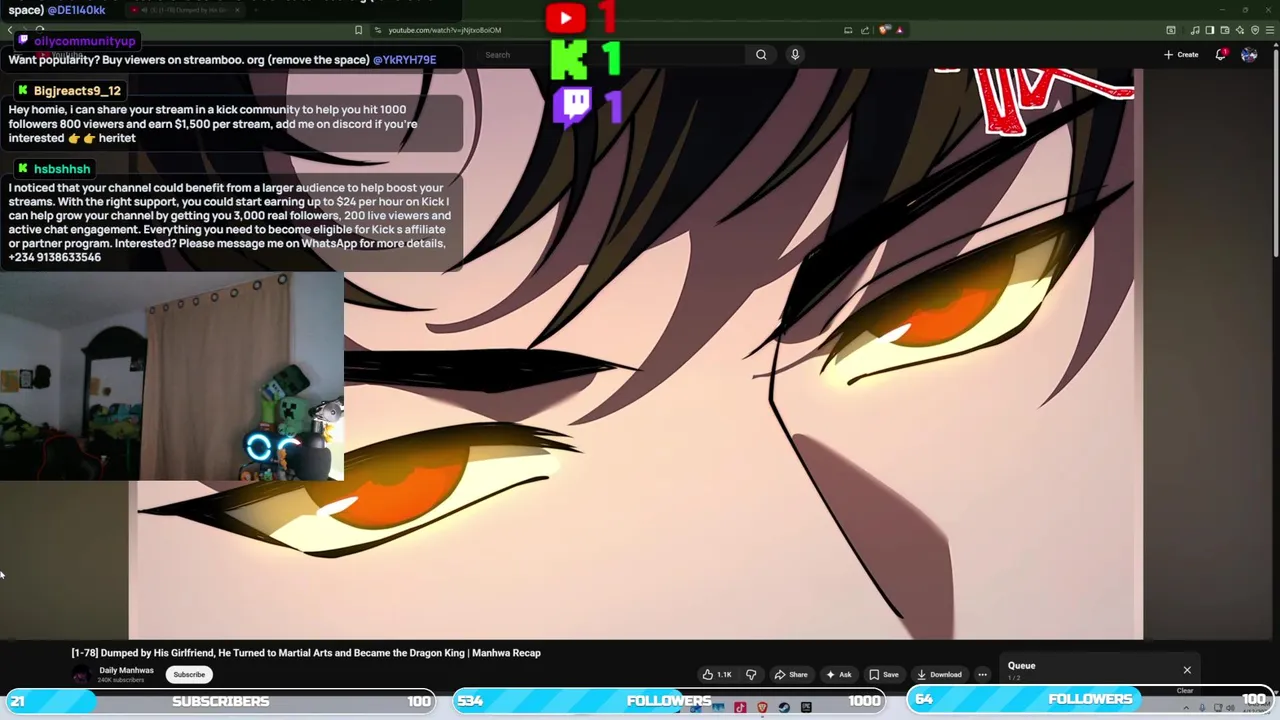This screenshot has height=720, width=1280.
Task: Click the oilycommunityup chat username
Action: click(x=84, y=41)
